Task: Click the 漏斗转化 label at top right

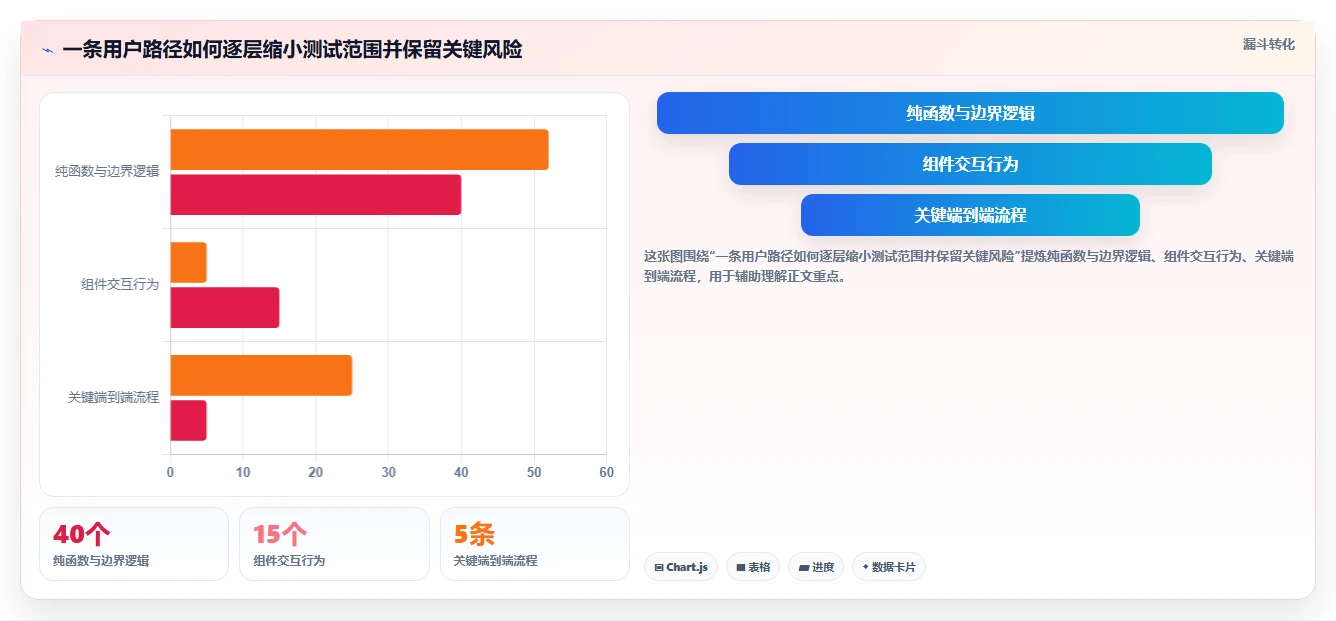Action: [x=1269, y=44]
